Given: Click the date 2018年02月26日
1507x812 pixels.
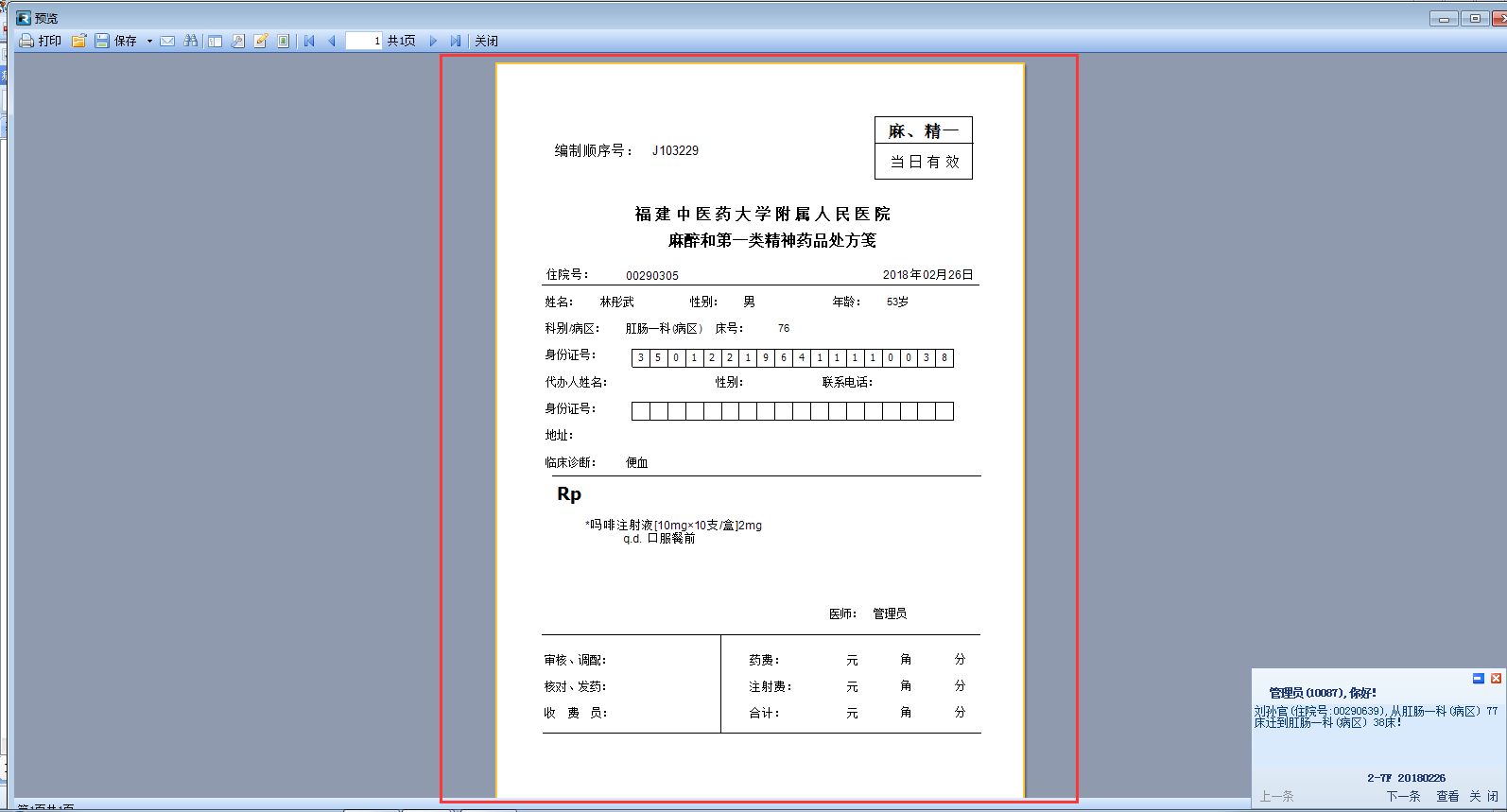Looking at the screenshot, I should [927, 275].
